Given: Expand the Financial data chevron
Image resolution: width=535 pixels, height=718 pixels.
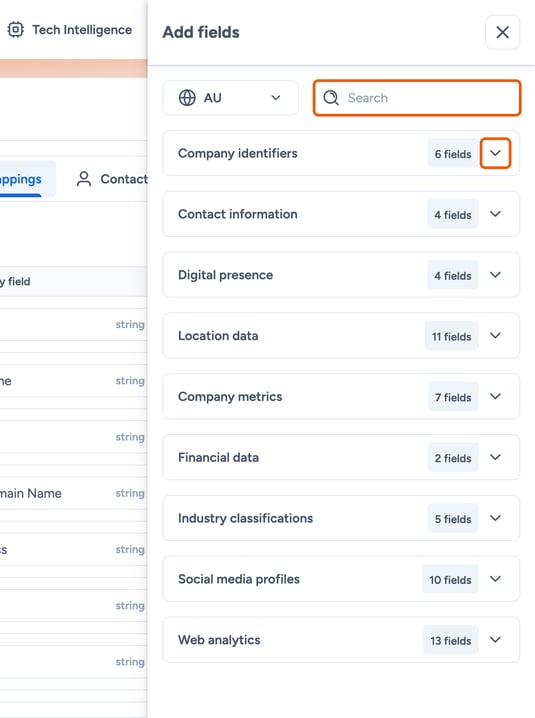Looking at the screenshot, I should click(495, 457).
